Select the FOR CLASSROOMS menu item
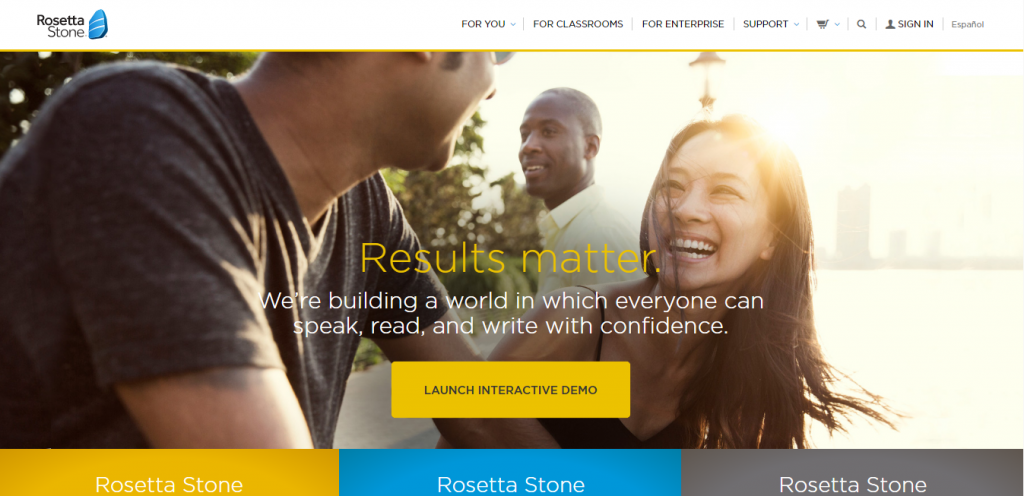The image size is (1024, 496). 578,24
